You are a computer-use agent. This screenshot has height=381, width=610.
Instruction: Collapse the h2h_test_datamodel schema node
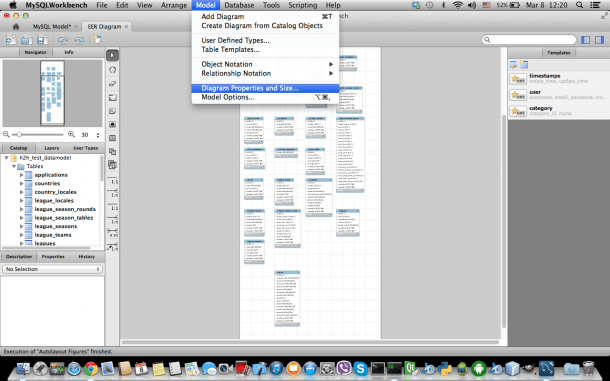(x=7, y=158)
